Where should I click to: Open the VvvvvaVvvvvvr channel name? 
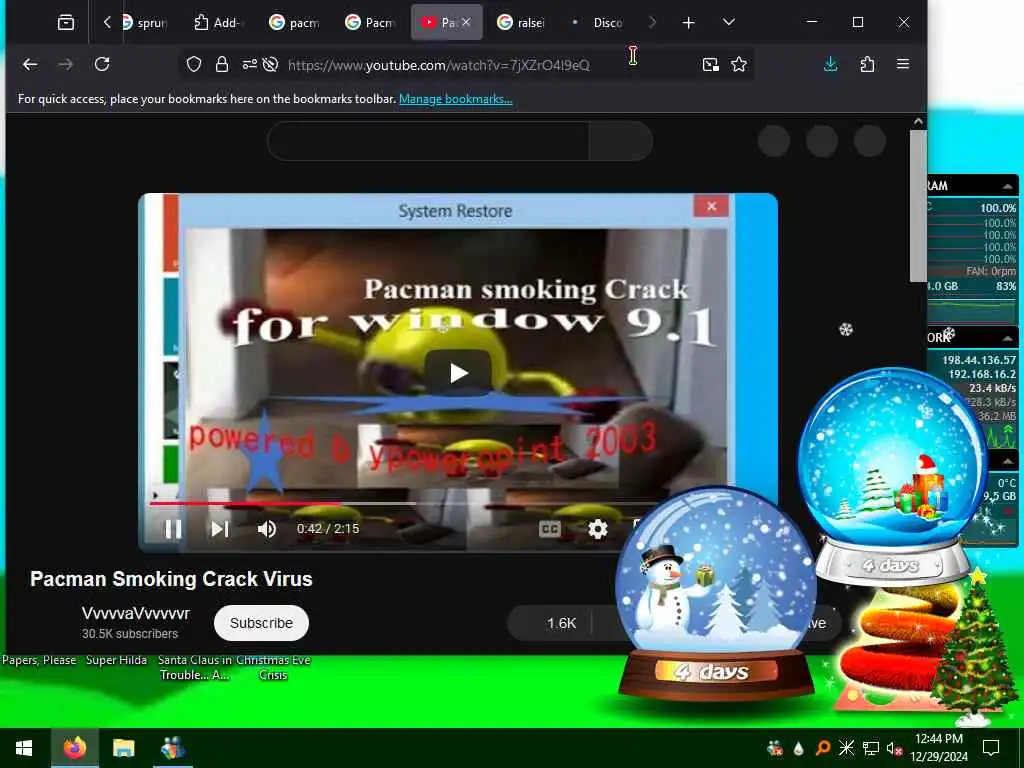click(136, 613)
